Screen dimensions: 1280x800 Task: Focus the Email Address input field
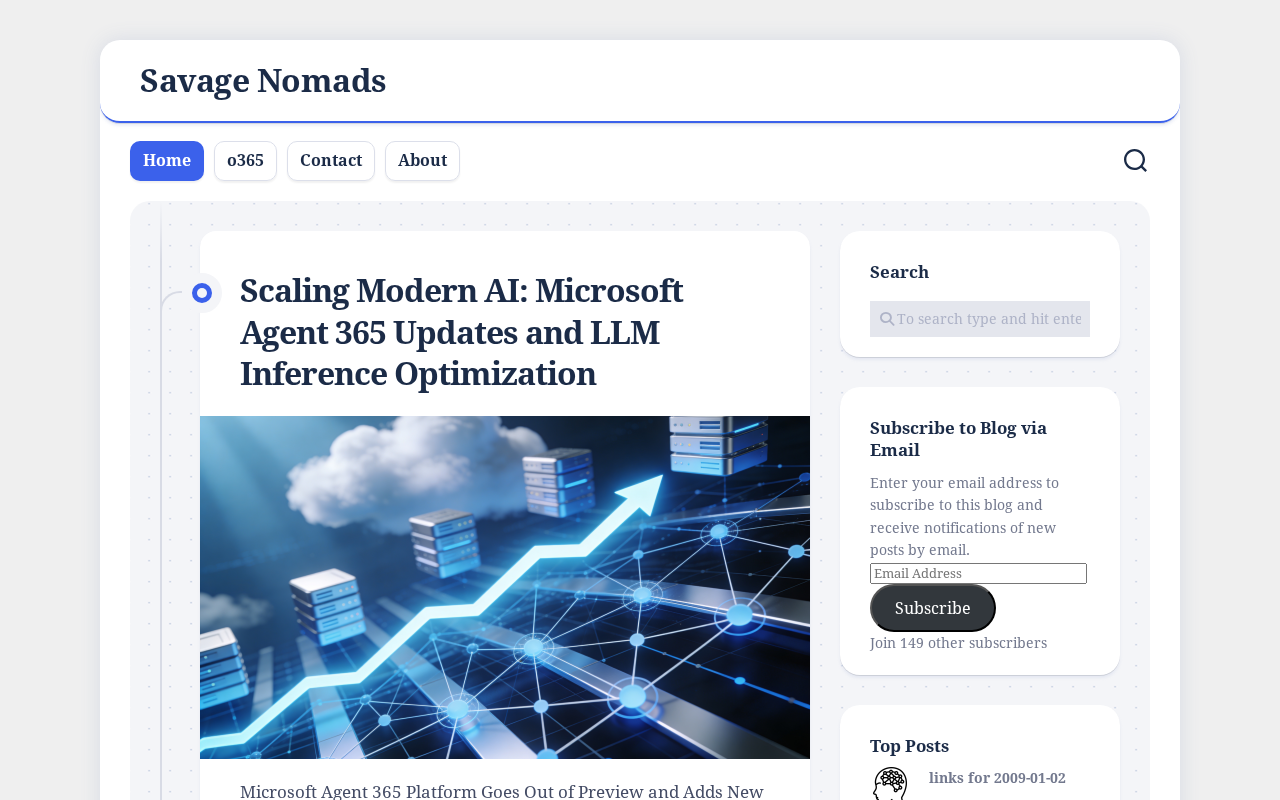tap(978, 573)
